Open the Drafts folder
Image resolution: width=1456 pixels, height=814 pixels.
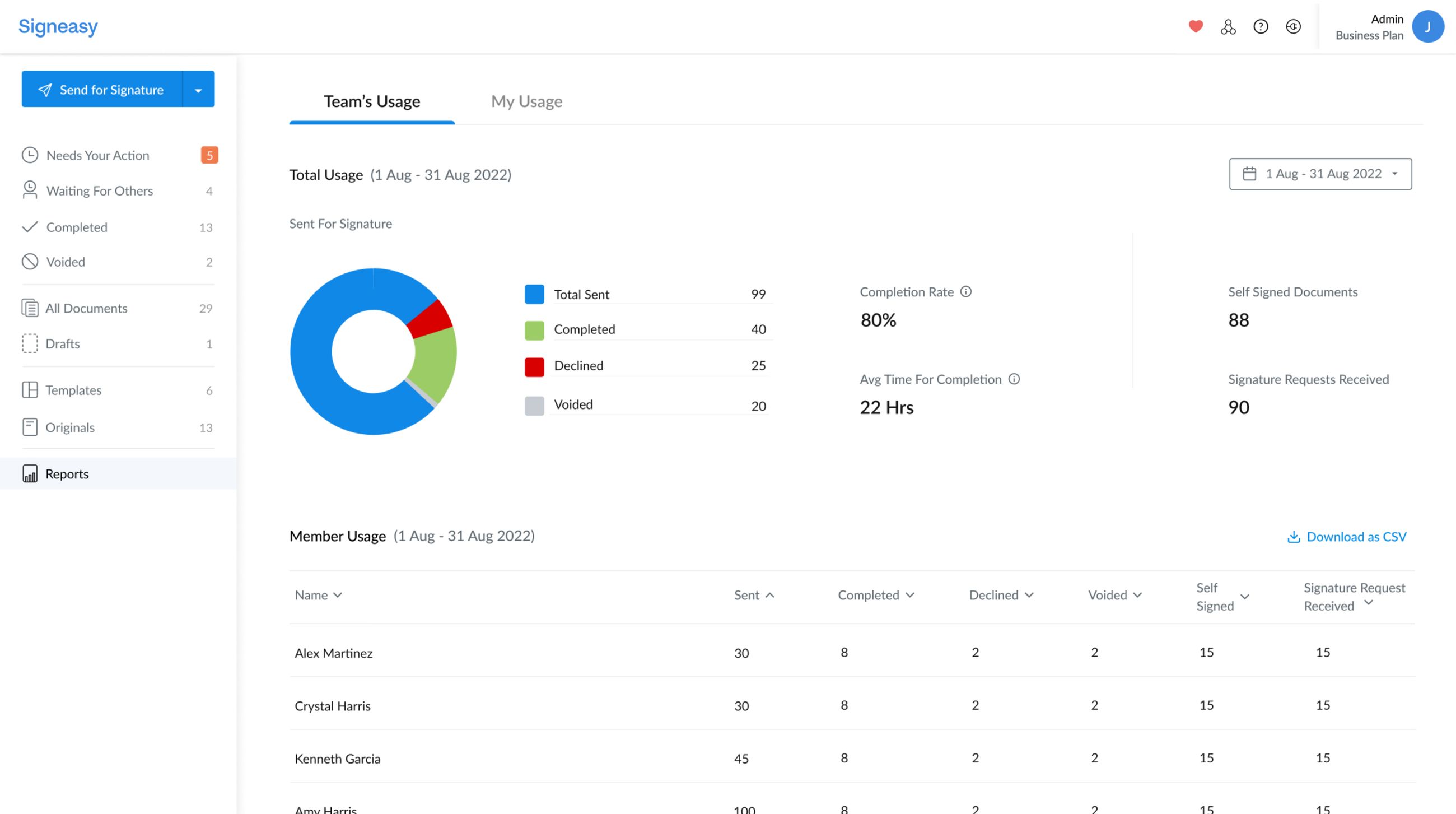coord(62,343)
